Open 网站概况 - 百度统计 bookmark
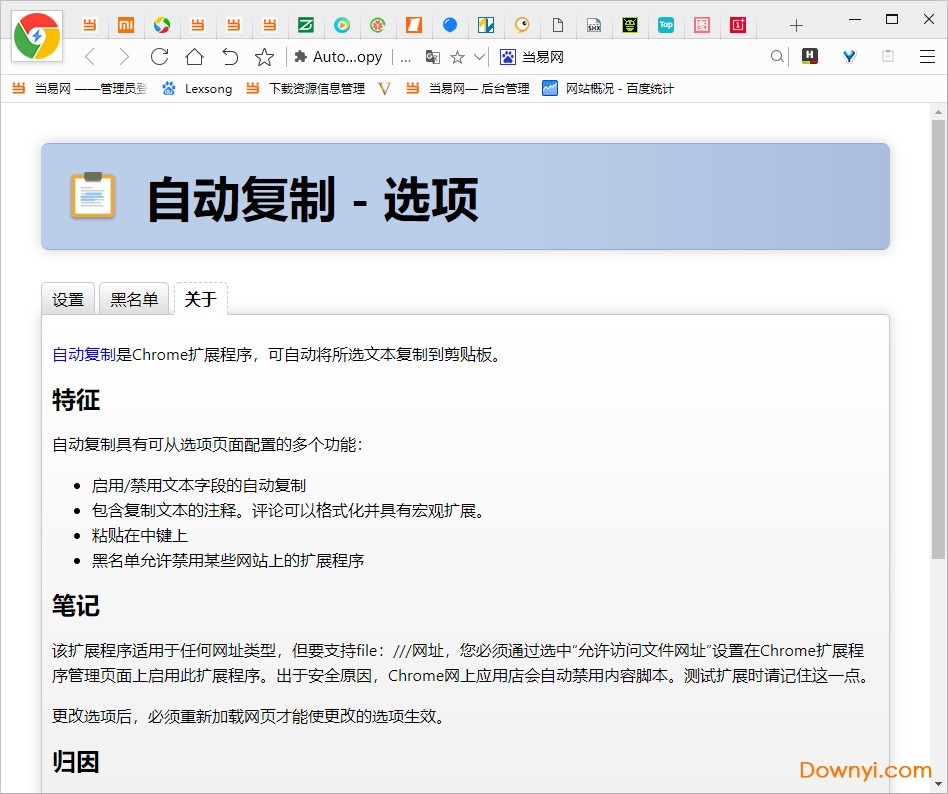Viewport: 948px width, 794px height. pyautogui.click(x=608, y=89)
